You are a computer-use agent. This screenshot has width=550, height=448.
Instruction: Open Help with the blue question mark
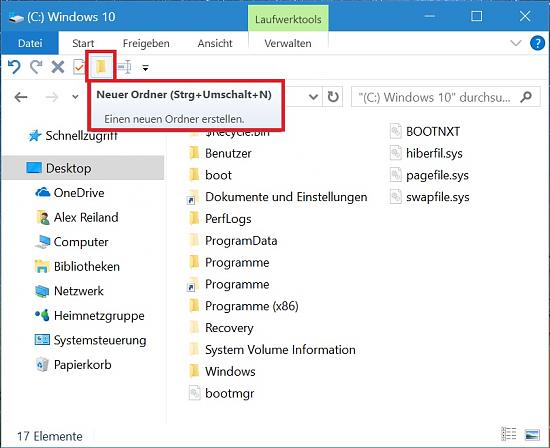click(537, 43)
